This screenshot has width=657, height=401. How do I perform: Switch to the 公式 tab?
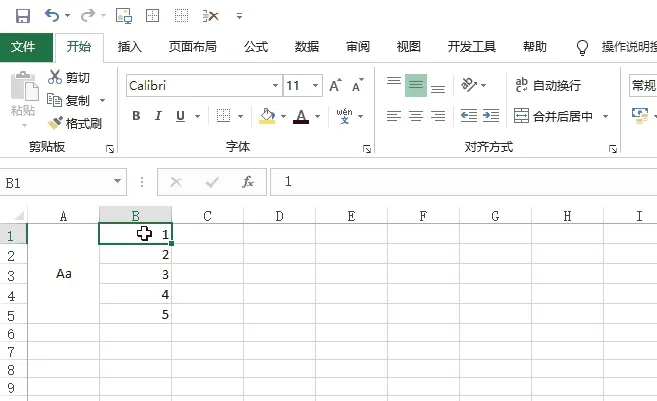click(x=256, y=47)
